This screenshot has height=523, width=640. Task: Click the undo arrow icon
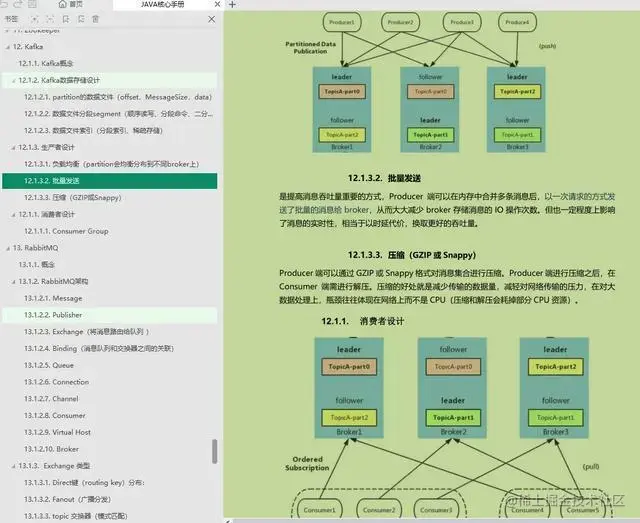pos(4,4)
